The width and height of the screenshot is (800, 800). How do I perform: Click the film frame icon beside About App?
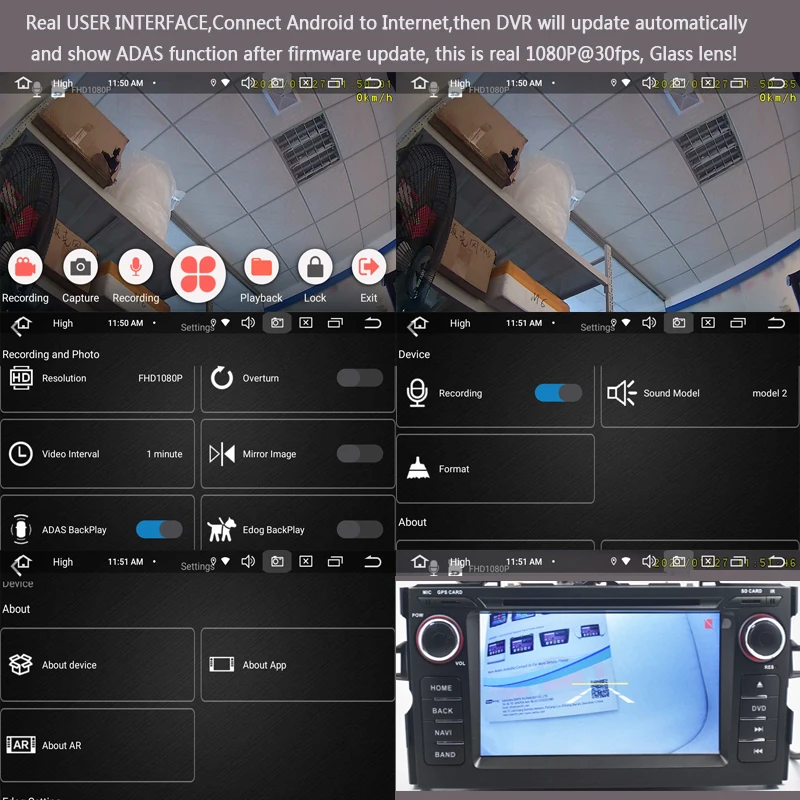coord(221,664)
